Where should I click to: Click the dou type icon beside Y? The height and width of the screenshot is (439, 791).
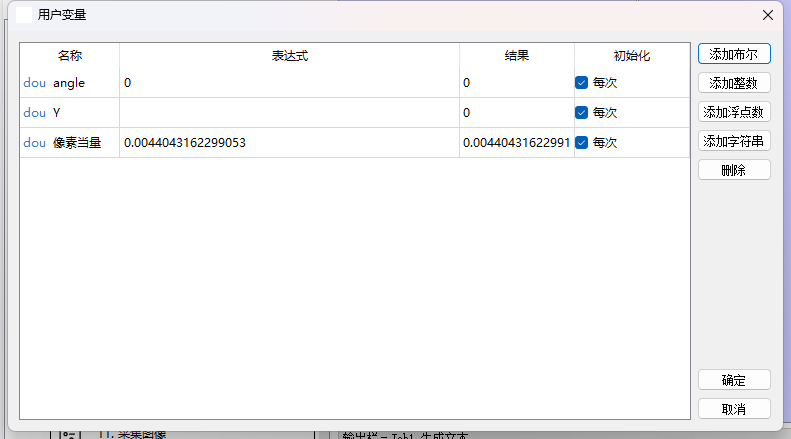[x=34, y=113]
